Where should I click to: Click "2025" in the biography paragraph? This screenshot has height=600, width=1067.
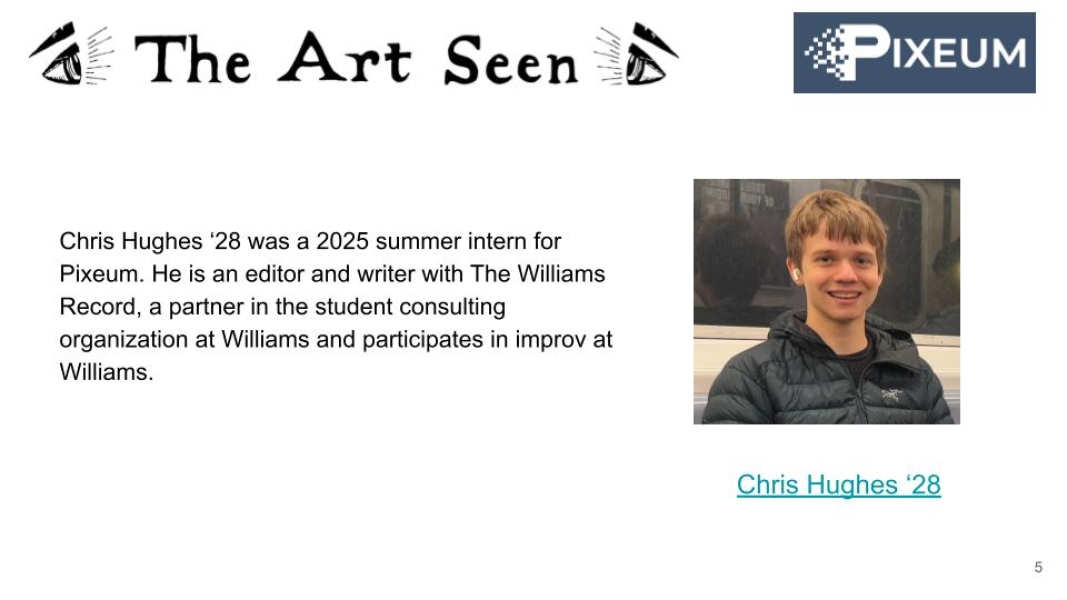click(x=342, y=241)
